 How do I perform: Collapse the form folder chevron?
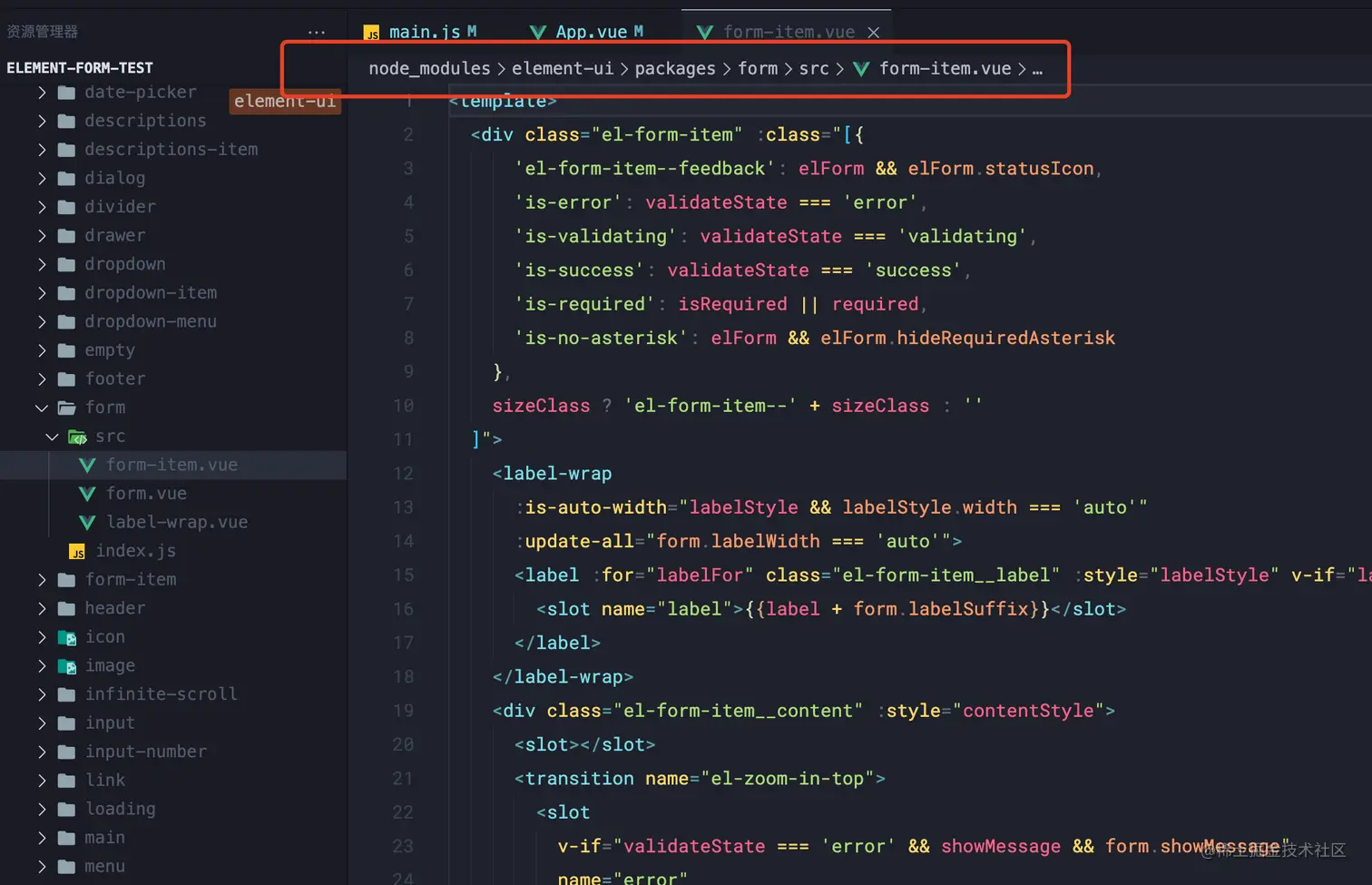42,408
